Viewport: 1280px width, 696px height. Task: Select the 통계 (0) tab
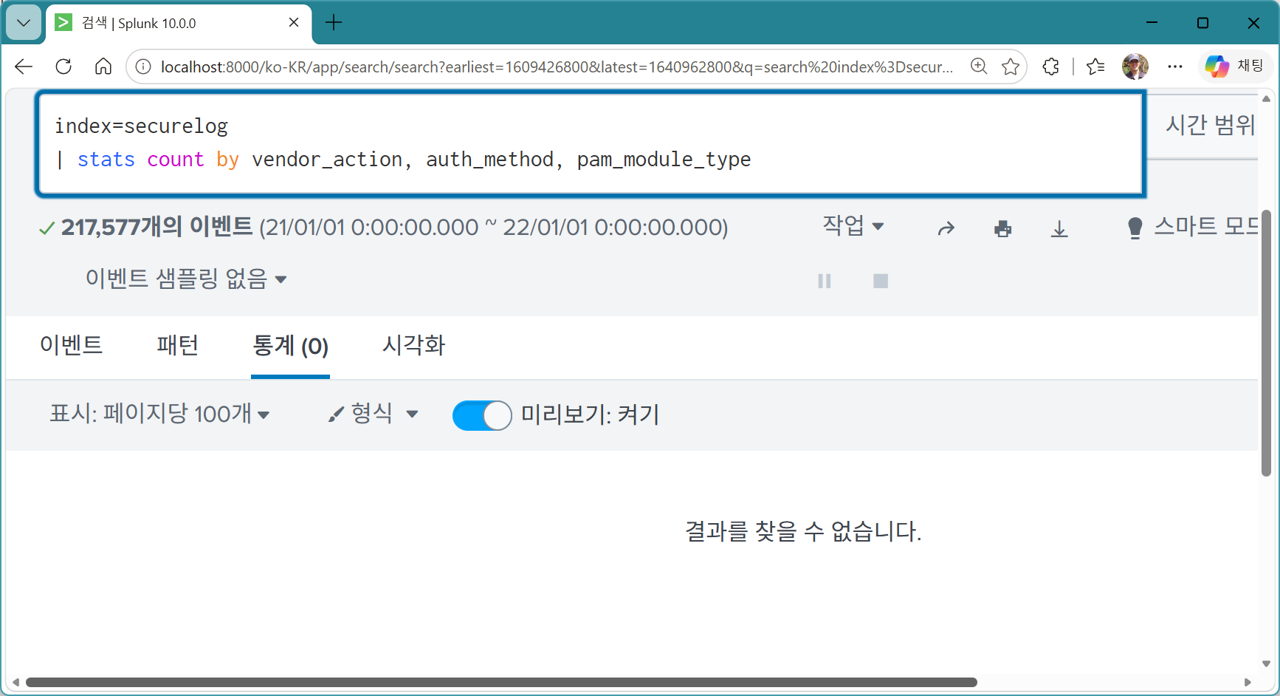pyautogui.click(x=291, y=346)
